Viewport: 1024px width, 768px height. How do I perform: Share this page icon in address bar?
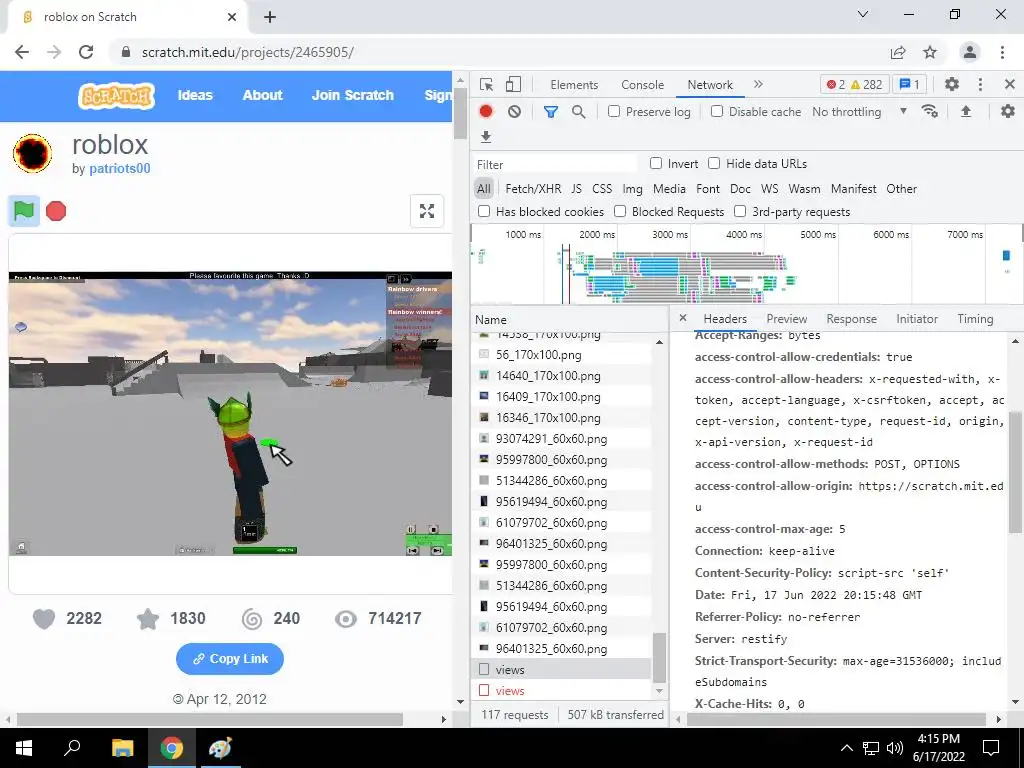pyautogui.click(x=898, y=52)
